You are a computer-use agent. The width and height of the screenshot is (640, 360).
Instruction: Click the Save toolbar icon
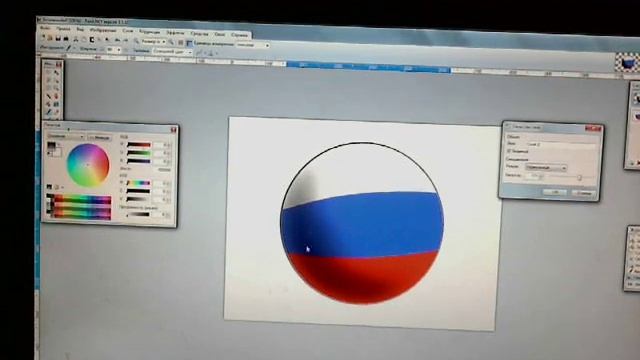point(58,38)
